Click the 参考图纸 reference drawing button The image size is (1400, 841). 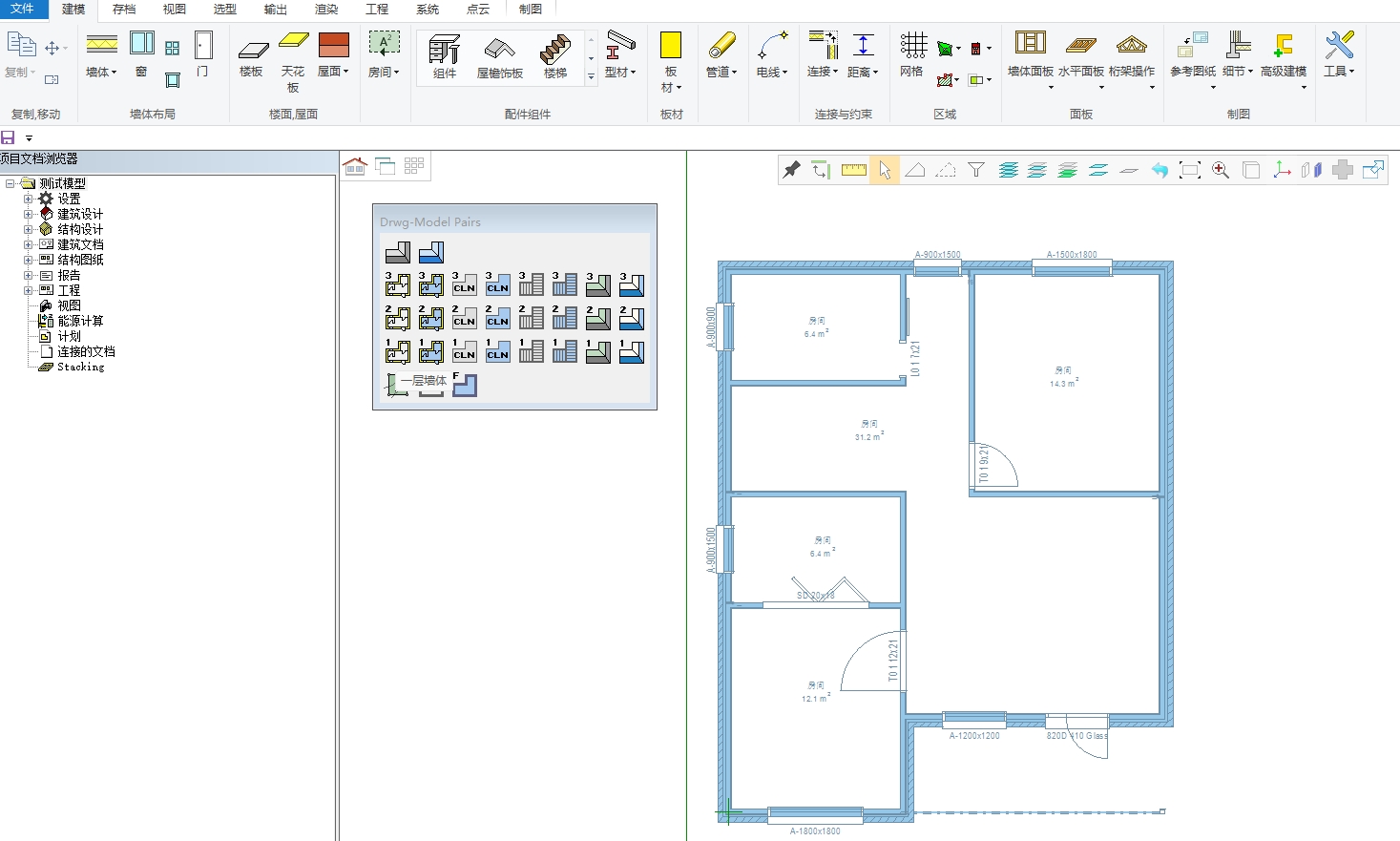1193,57
